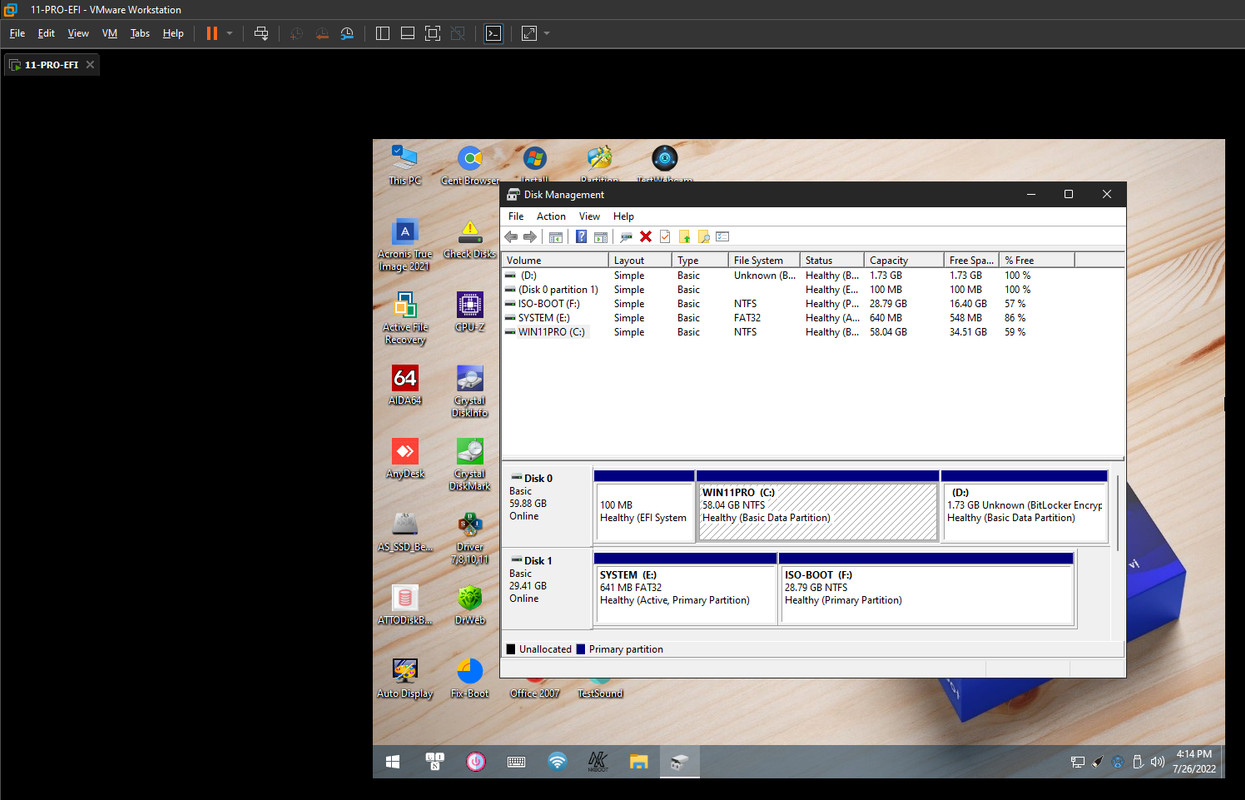Open Disk Management File menu

pyautogui.click(x=516, y=216)
